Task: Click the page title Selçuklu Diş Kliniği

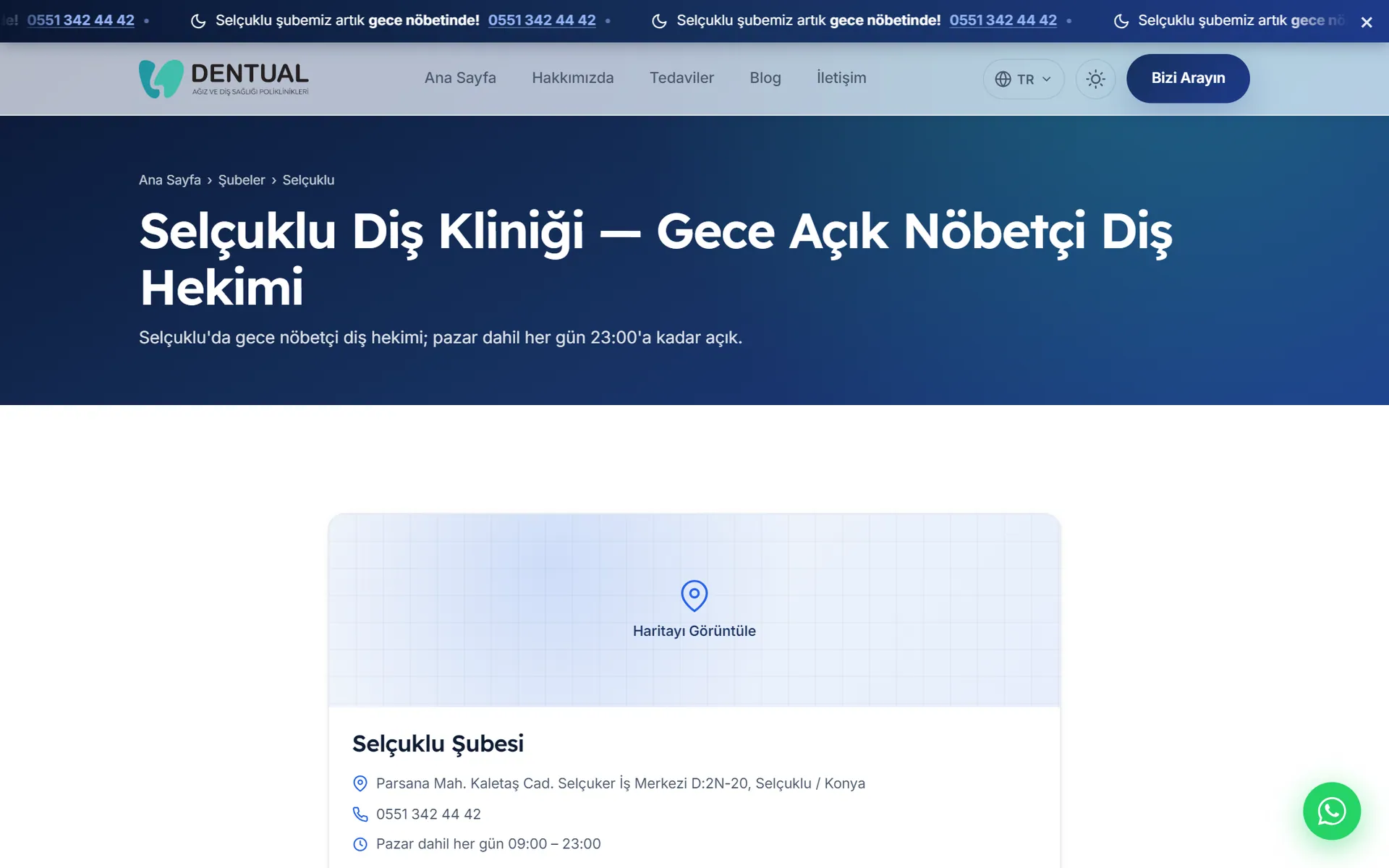Action: pos(655,259)
